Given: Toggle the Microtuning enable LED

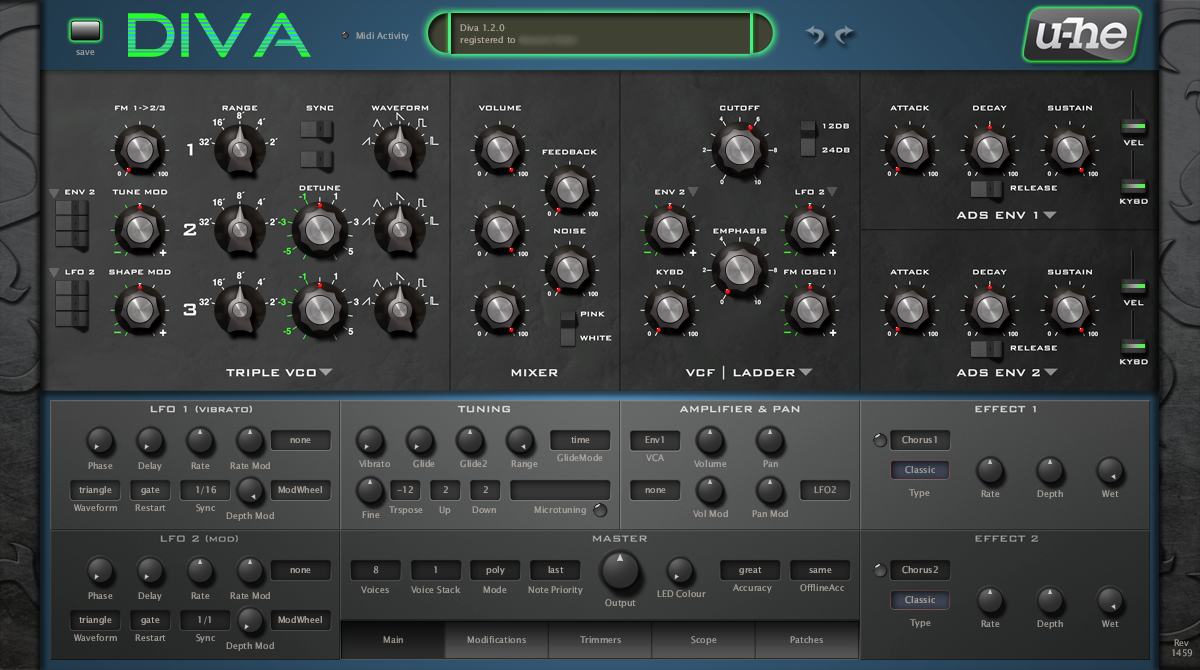Looking at the screenshot, I should pos(599,511).
